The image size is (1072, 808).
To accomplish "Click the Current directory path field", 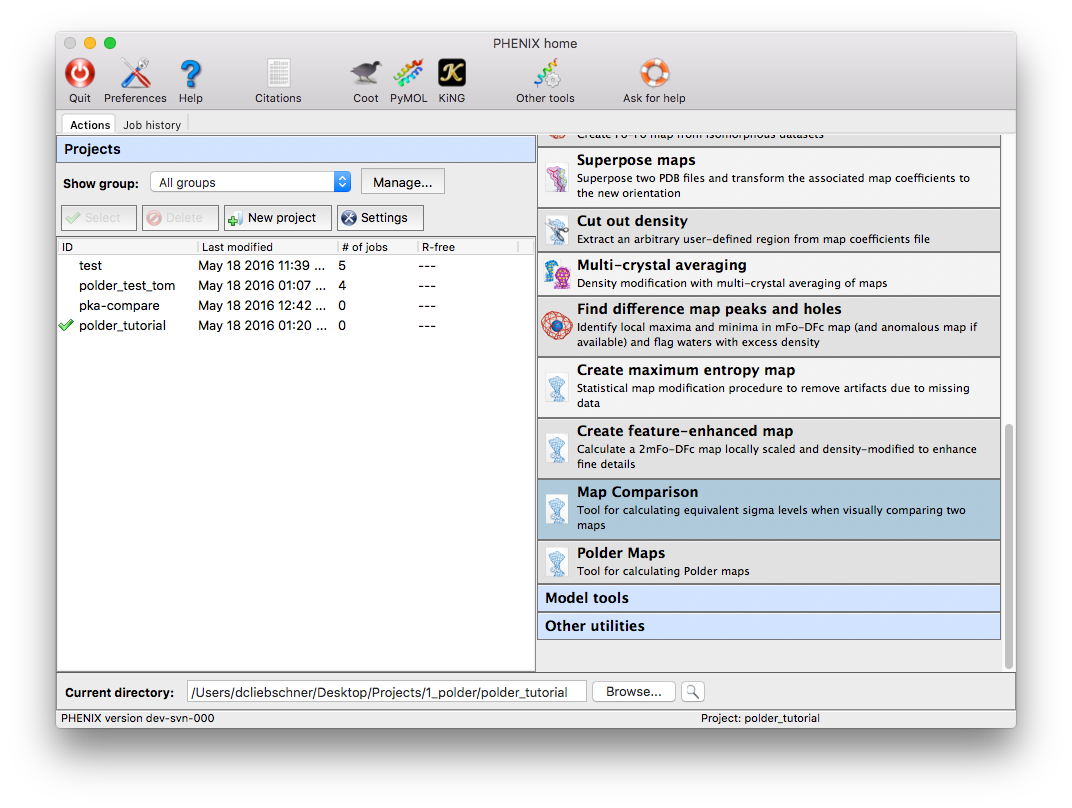I will (x=386, y=692).
